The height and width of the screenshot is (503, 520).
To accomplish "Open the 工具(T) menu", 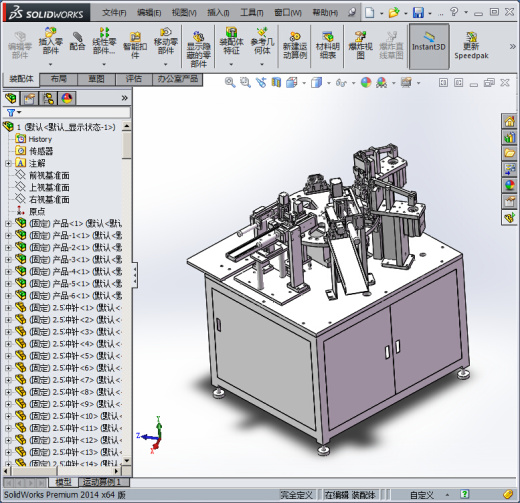I will pyautogui.click(x=252, y=13).
